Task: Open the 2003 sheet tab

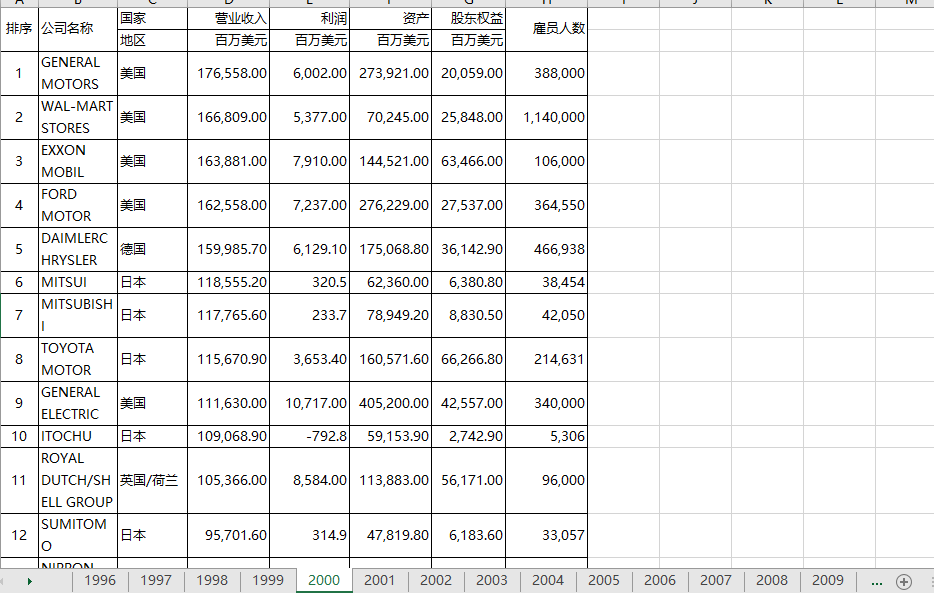Action: click(x=492, y=580)
